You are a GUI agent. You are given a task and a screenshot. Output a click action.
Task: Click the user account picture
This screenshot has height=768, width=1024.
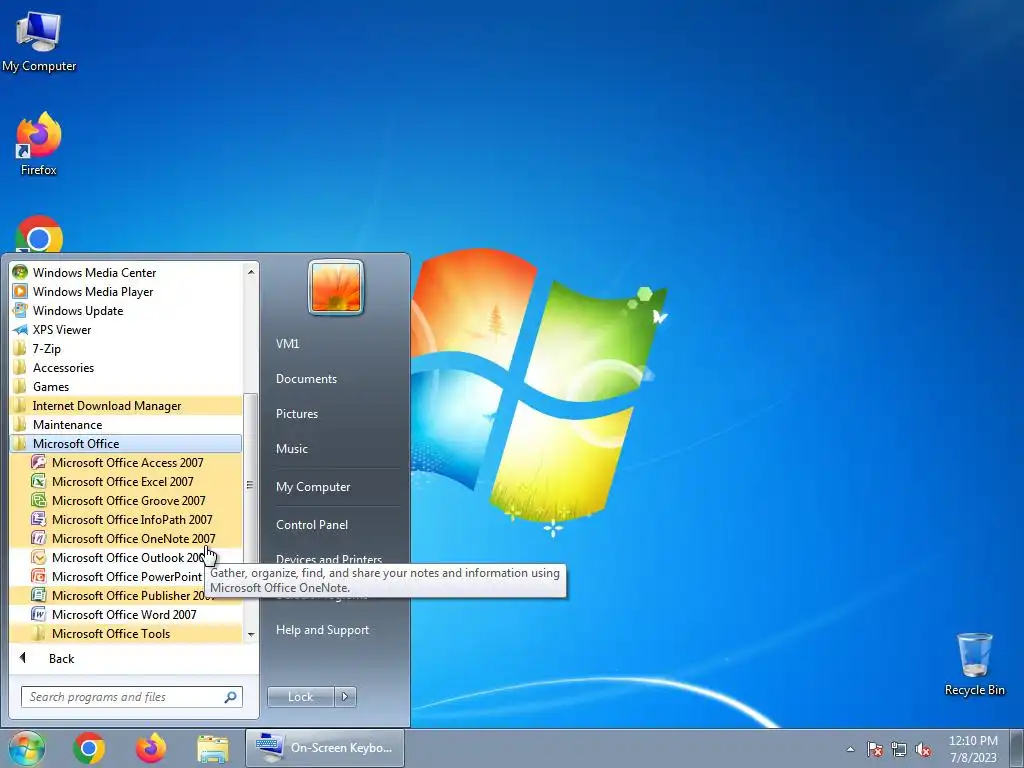[x=336, y=287]
